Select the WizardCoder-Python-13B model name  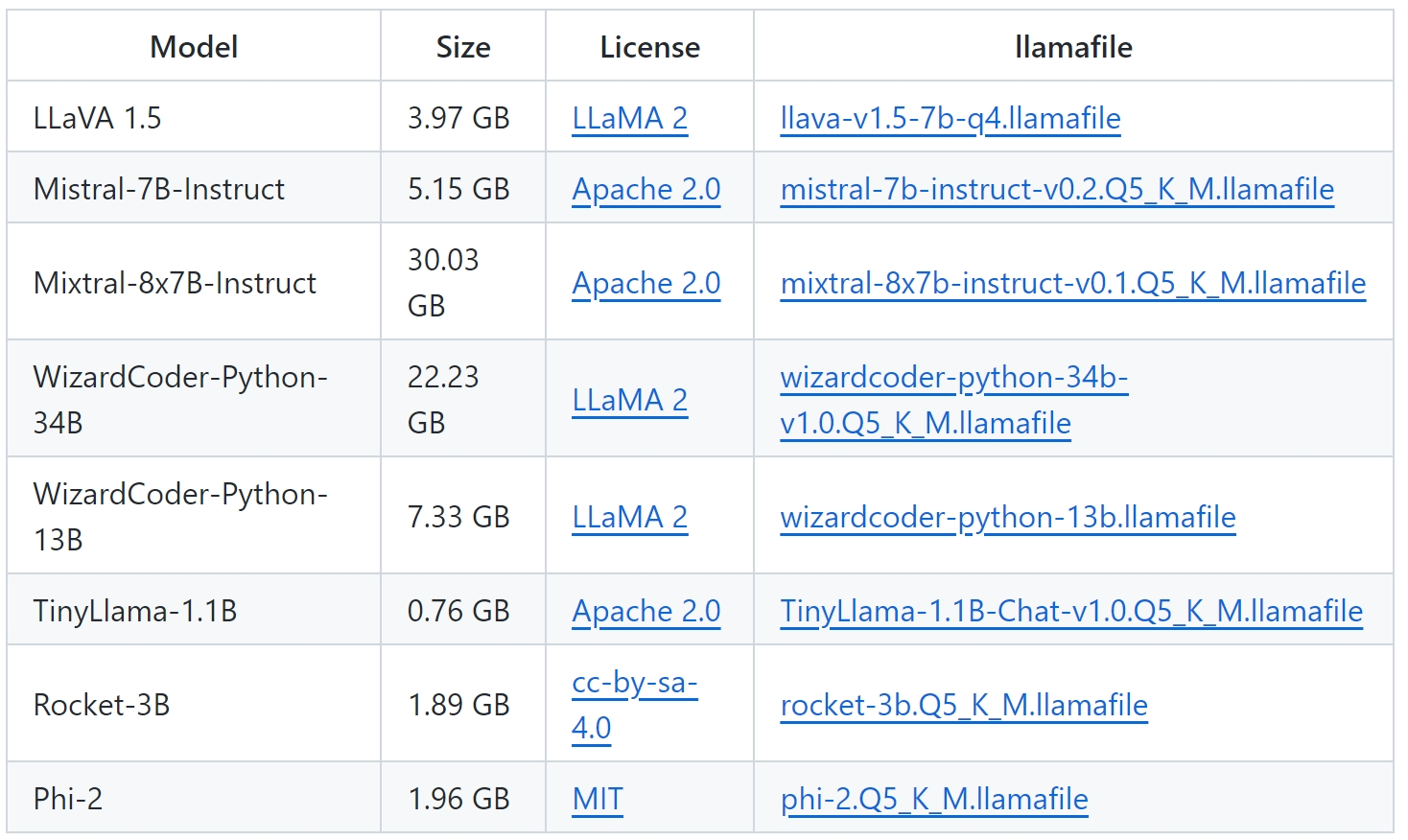point(180,517)
